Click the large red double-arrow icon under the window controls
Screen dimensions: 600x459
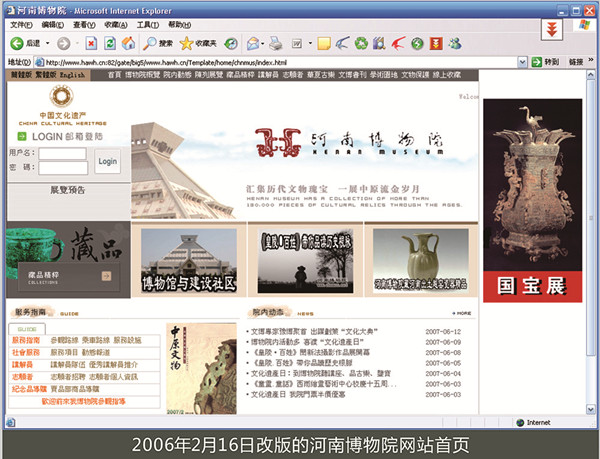click(x=551, y=29)
